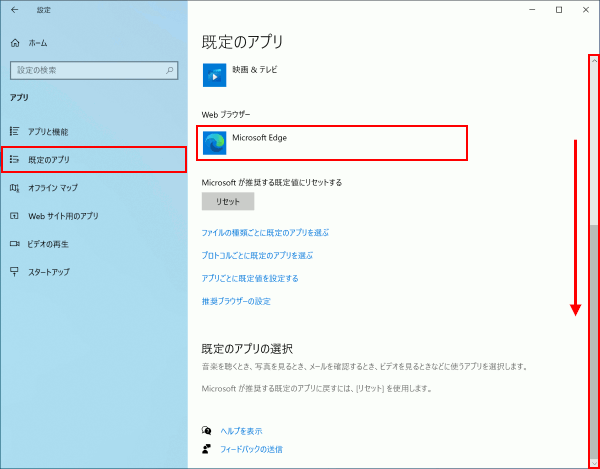Click the 設定の検索 search field

[x=94, y=70]
